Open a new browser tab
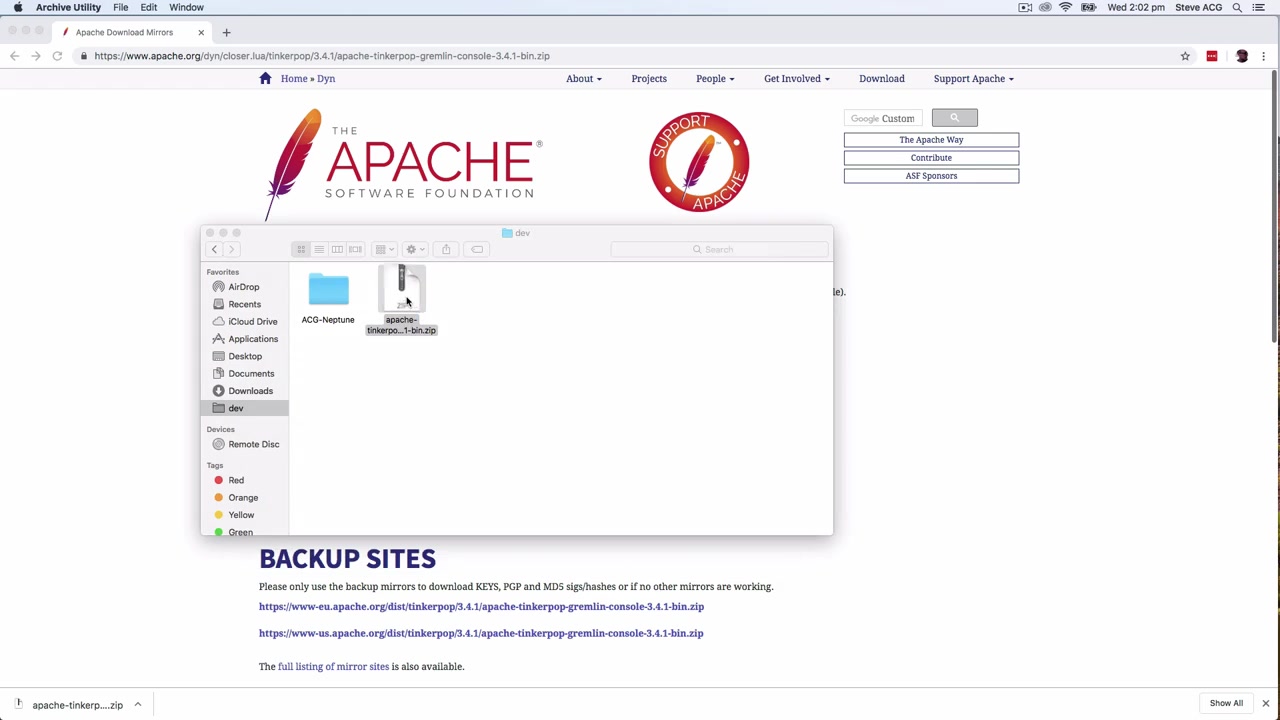 click(226, 32)
